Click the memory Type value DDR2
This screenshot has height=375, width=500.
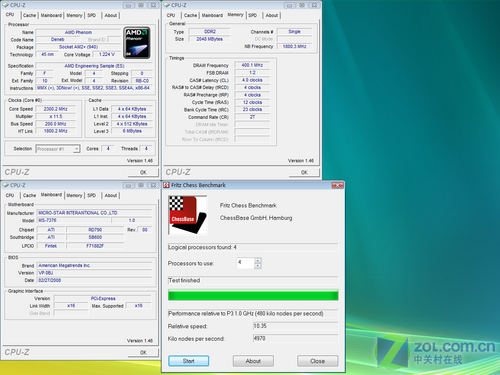click(x=210, y=32)
